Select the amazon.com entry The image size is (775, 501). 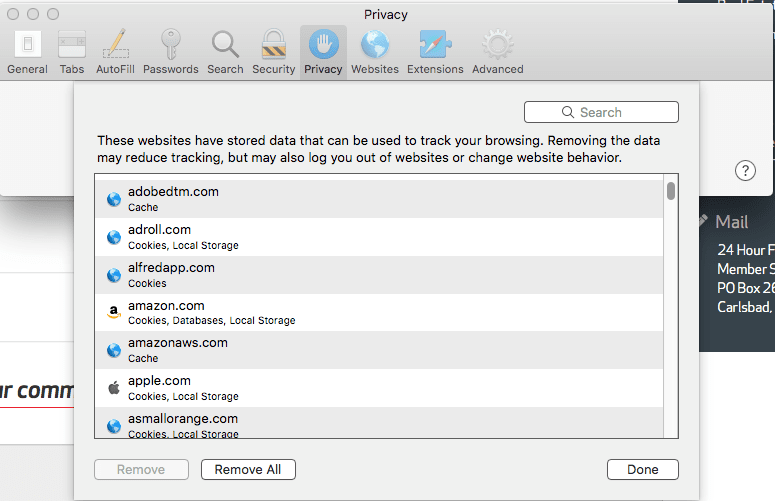pos(379,312)
